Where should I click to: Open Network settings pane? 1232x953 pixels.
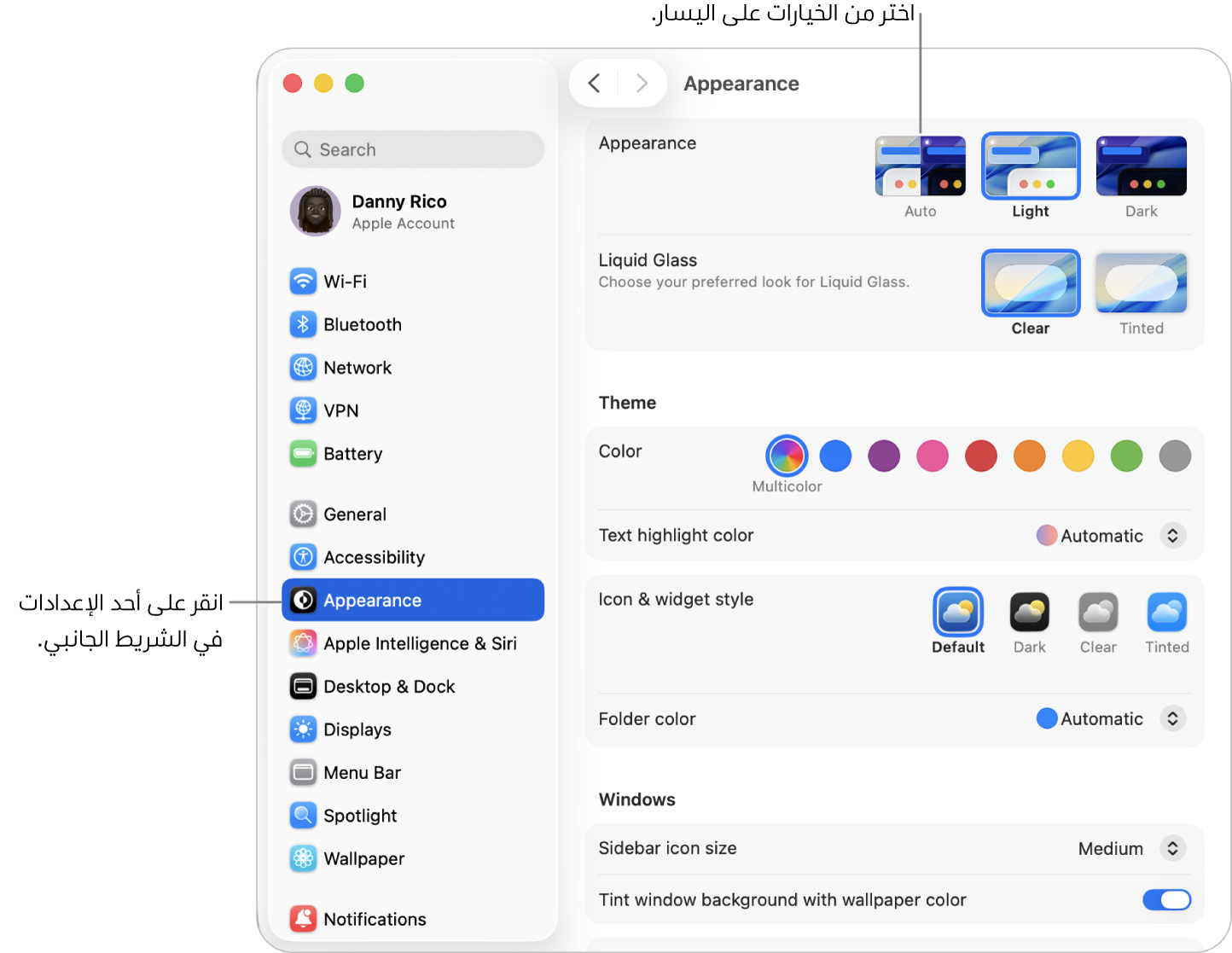[413, 367]
